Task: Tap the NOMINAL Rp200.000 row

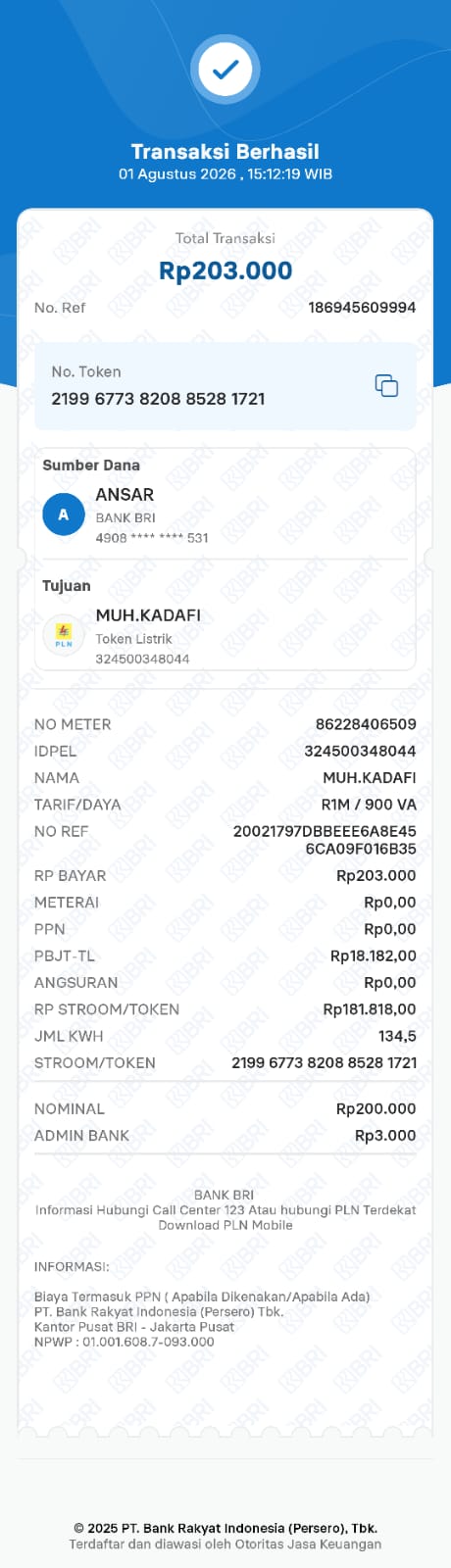Action: 225,1108
